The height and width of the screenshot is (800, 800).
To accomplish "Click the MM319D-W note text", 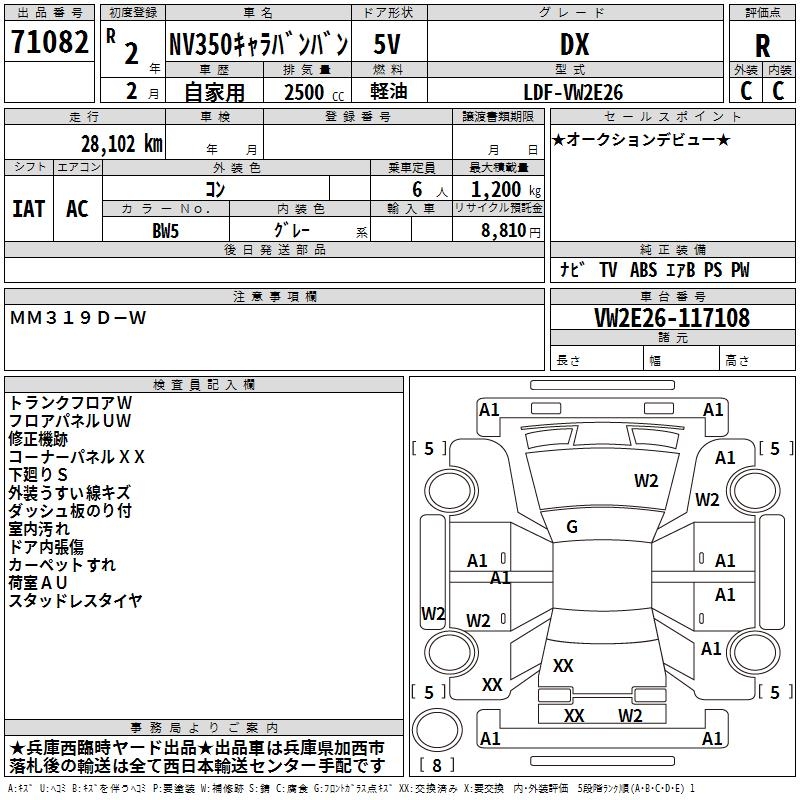I will pos(78,318).
